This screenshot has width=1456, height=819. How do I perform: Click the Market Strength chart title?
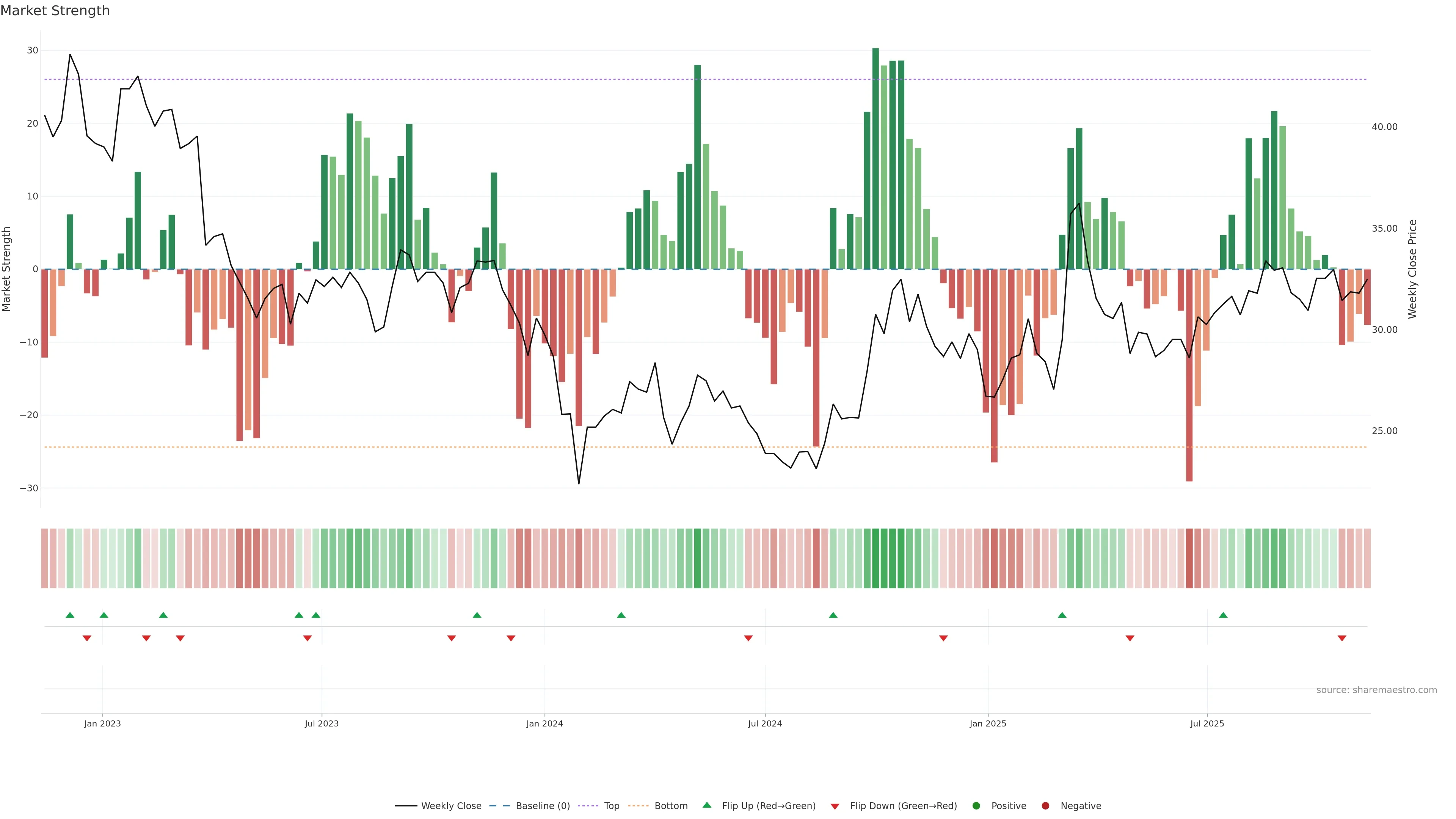[55, 11]
